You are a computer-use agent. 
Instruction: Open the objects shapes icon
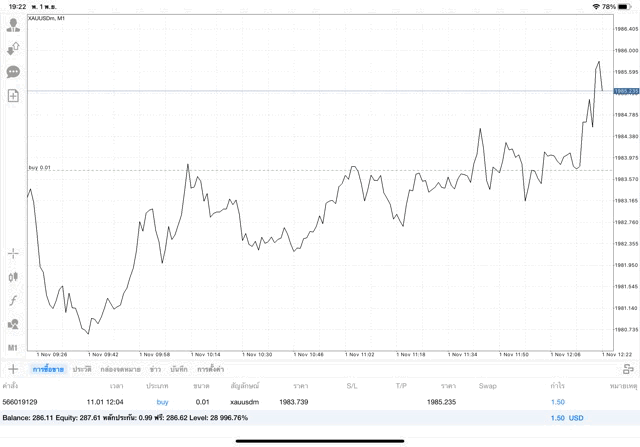coord(13,325)
